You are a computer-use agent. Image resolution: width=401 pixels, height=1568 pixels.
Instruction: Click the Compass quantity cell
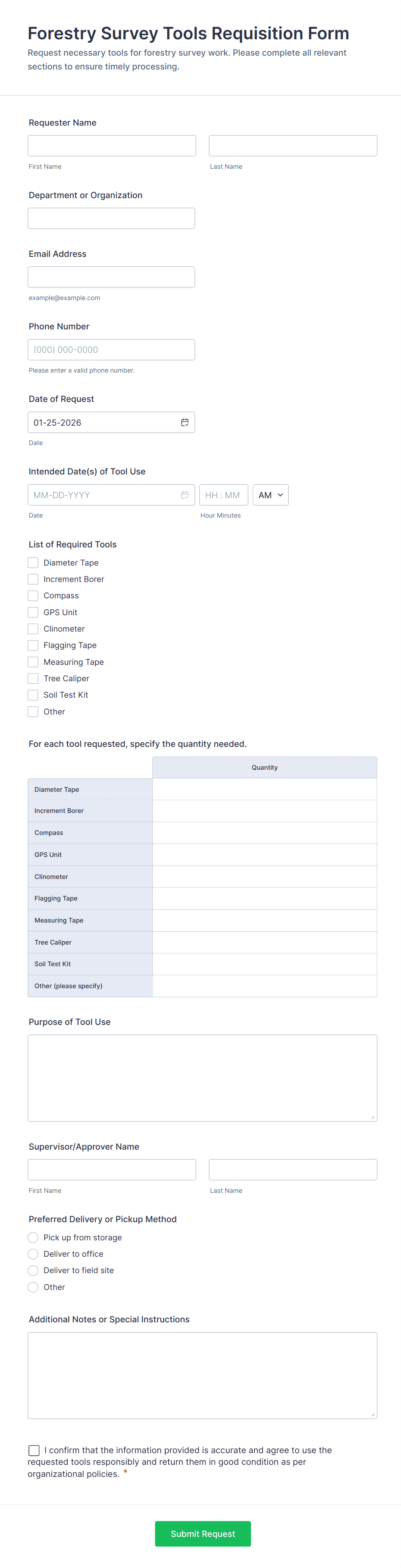pos(264,833)
